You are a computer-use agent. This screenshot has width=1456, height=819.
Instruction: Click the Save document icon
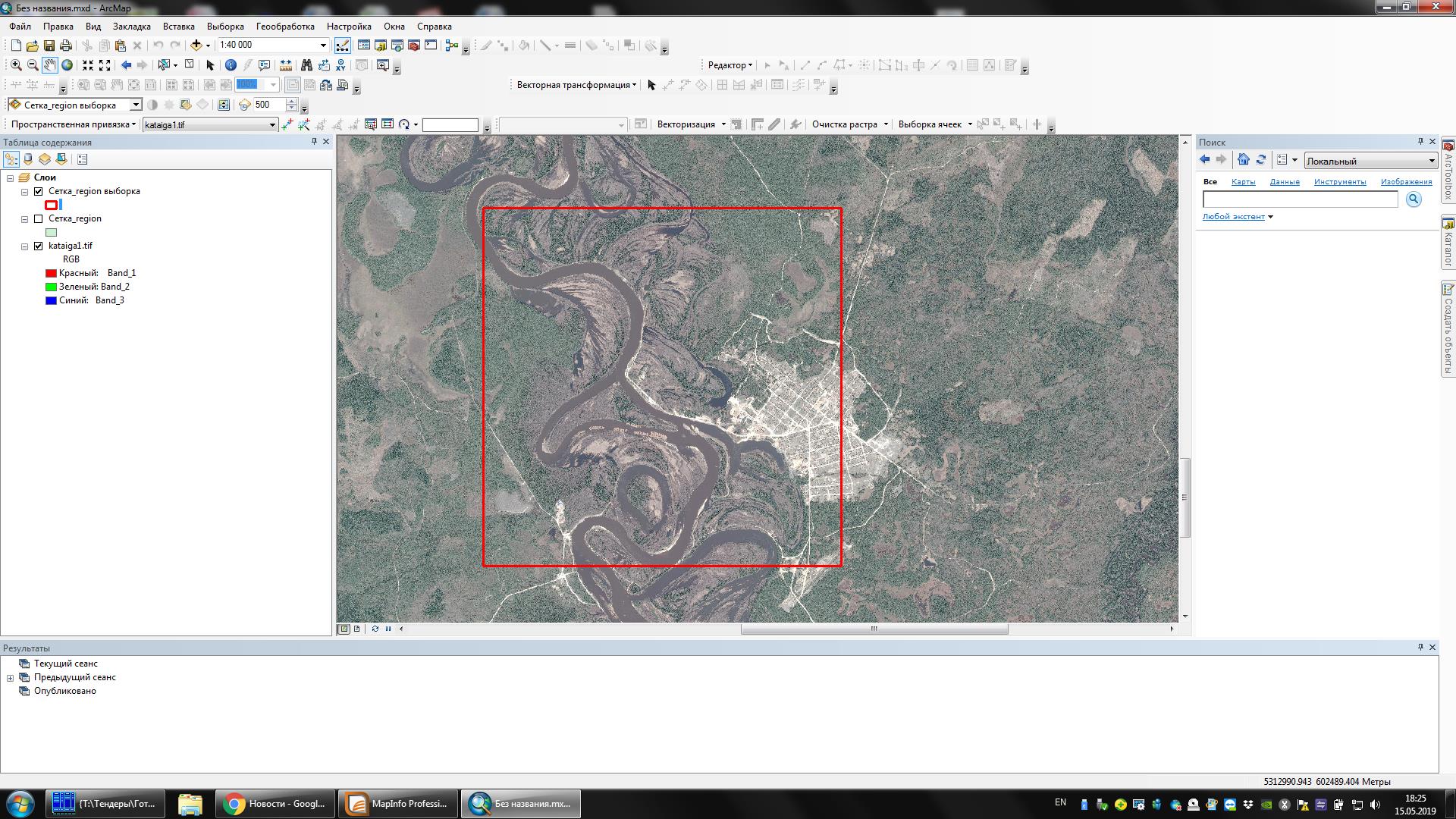(49, 45)
